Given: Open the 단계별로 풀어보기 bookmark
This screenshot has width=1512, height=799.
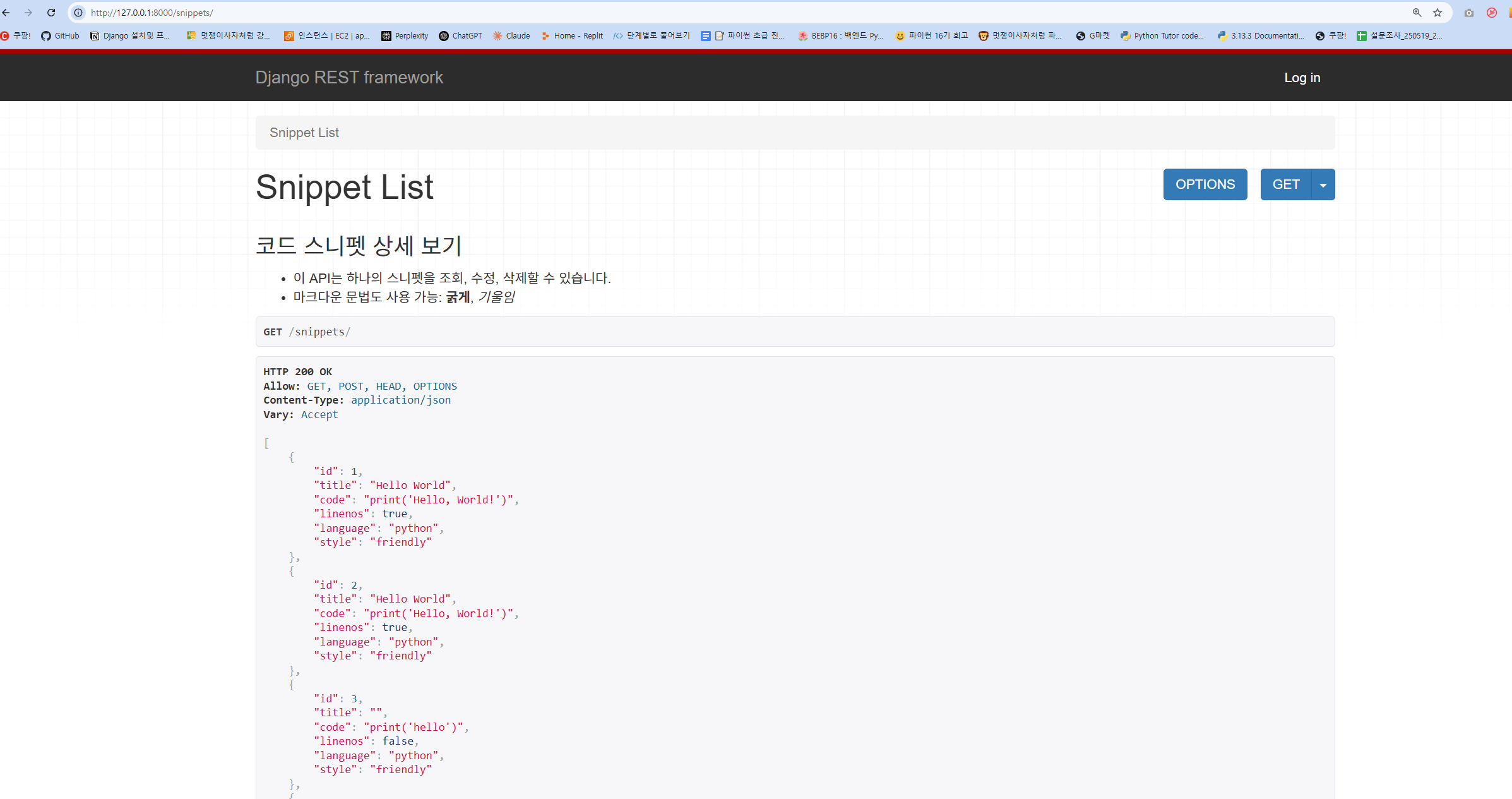Looking at the screenshot, I should coord(652,36).
